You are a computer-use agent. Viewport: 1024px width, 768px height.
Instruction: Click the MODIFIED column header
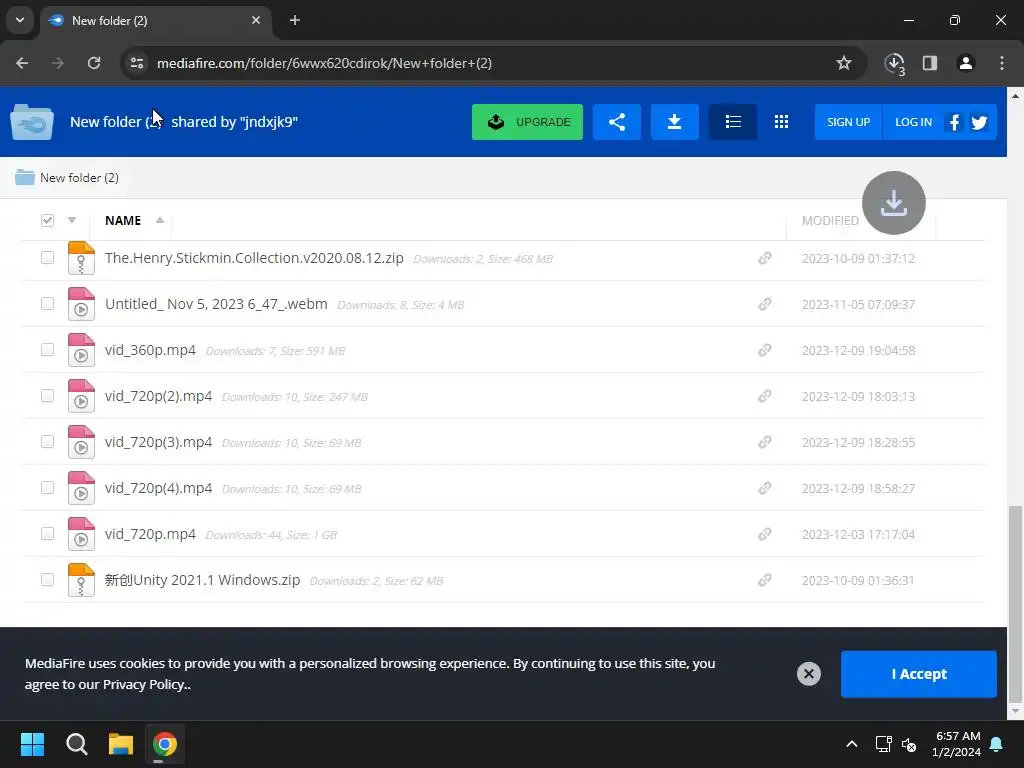pyautogui.click(x=830, y=221)
